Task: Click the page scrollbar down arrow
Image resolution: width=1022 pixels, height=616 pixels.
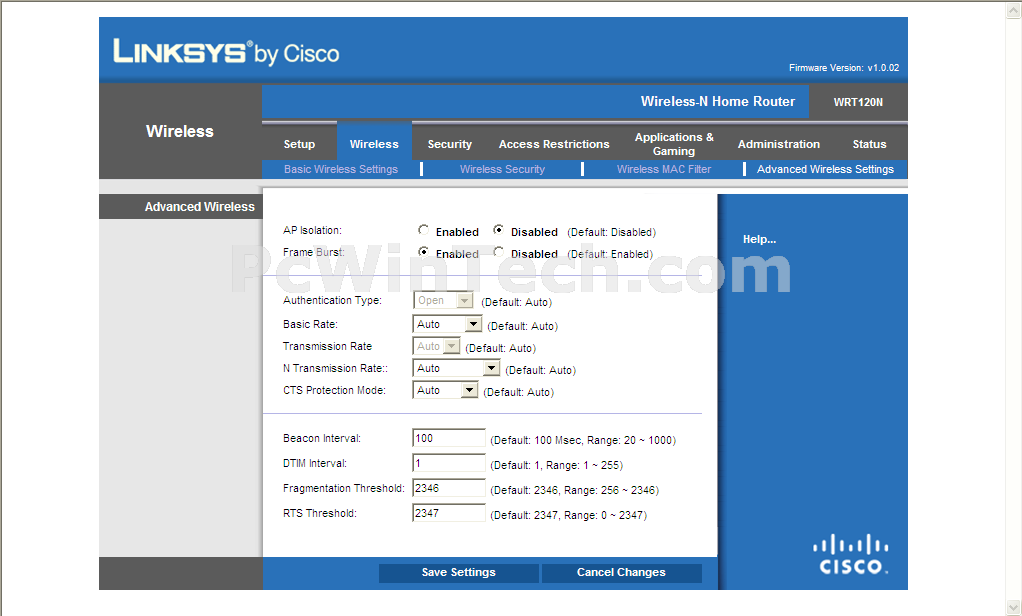Action: pos(1014,607)
